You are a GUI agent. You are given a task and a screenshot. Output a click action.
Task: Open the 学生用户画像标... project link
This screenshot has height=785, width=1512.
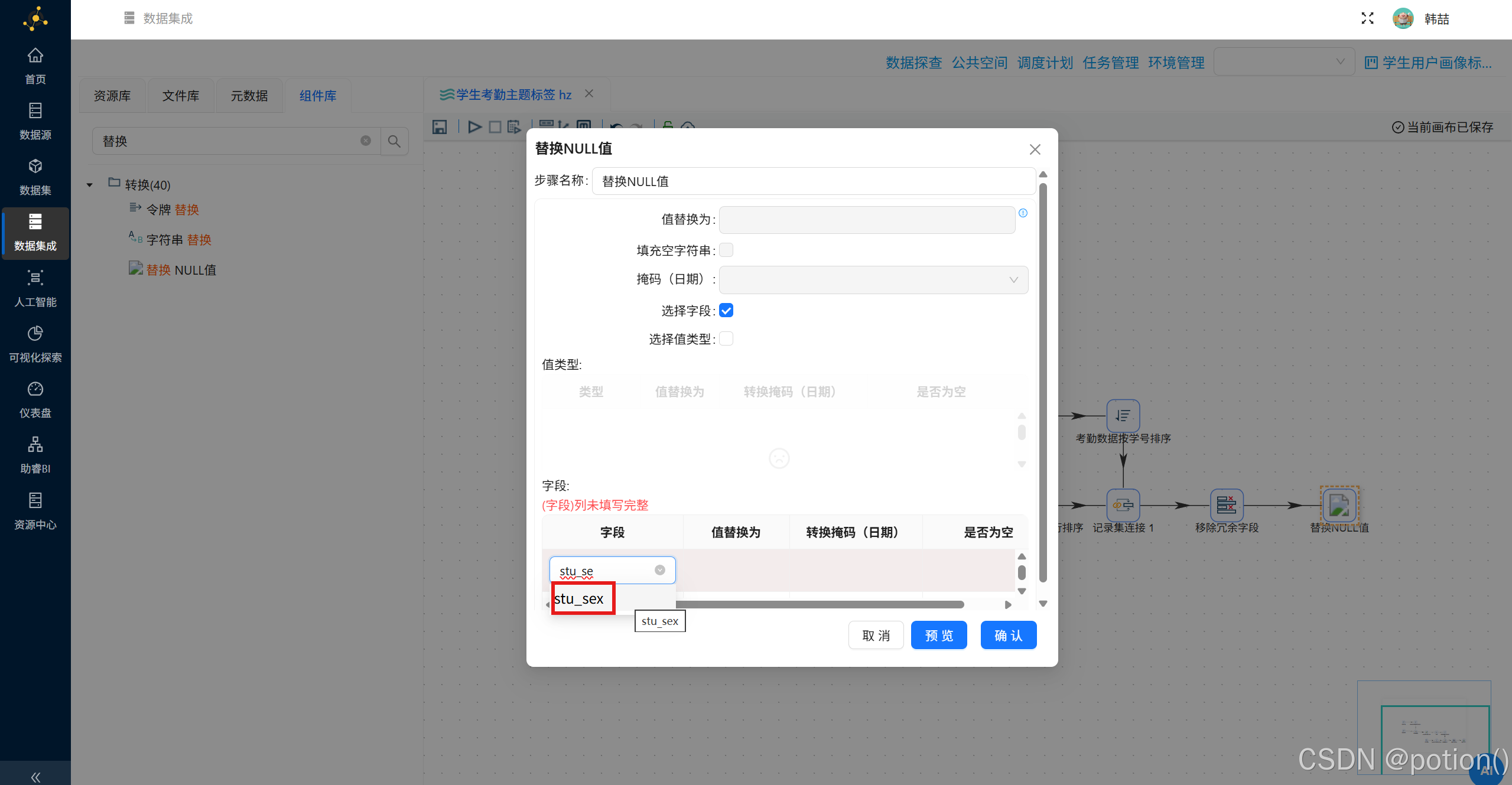(1428, 63)
